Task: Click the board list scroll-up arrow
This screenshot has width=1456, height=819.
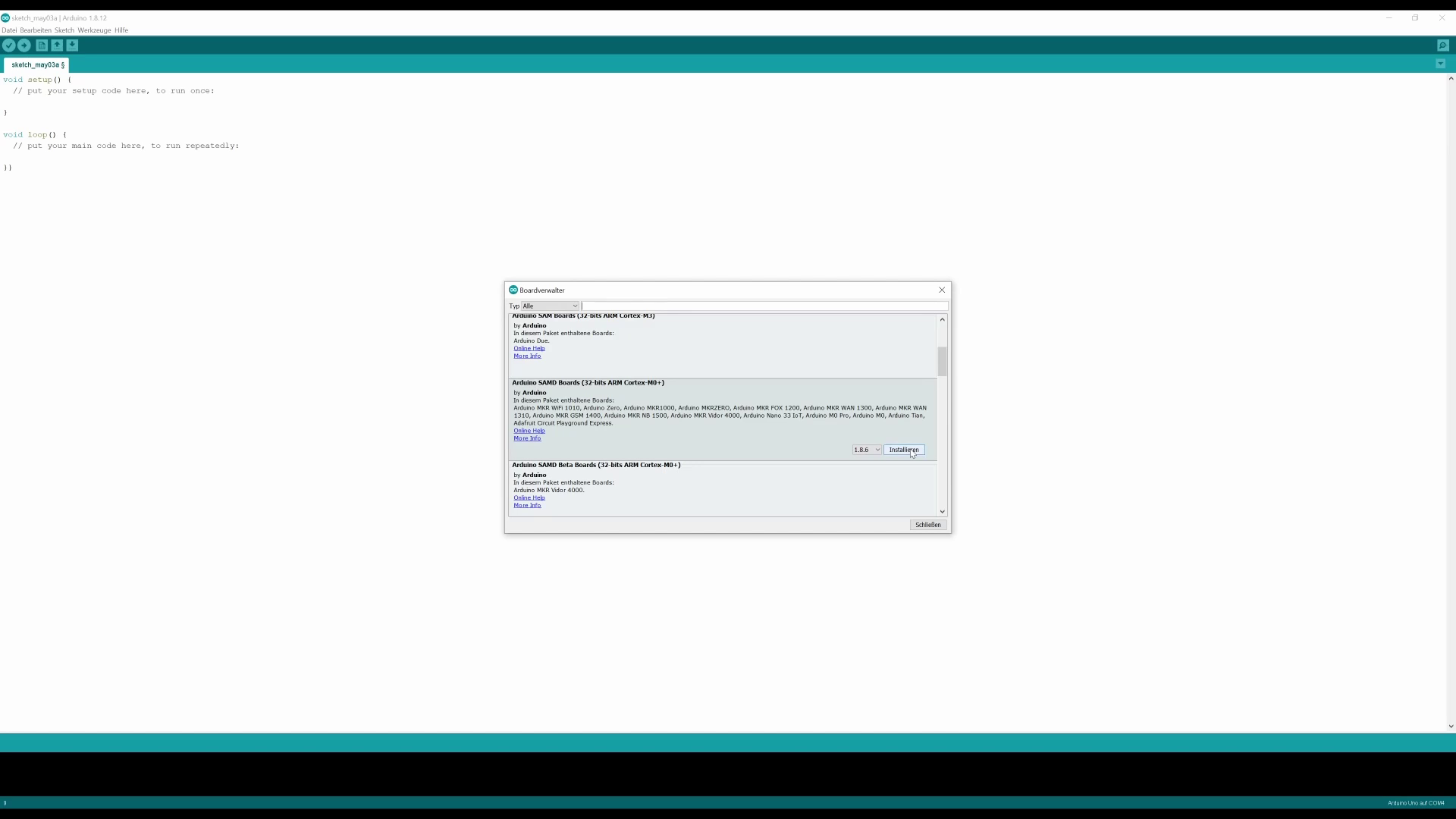Action: coord(943,319)
